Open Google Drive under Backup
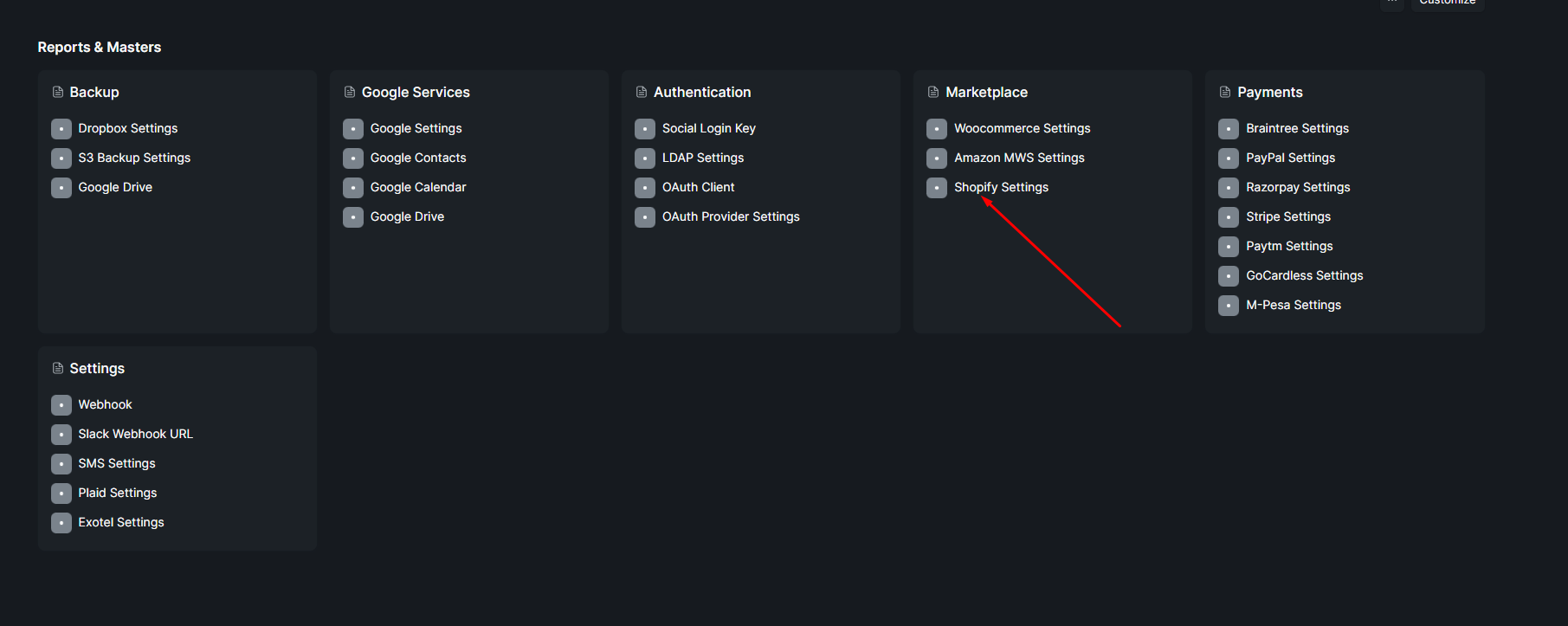Screen dimensions: 1568x626 [x=114, y=187]
